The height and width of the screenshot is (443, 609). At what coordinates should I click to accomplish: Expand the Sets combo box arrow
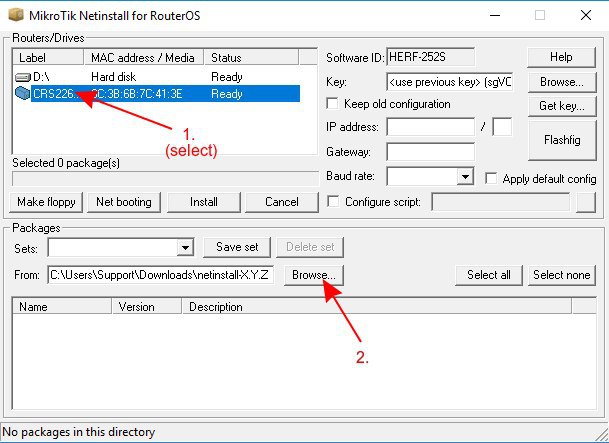(x=185, y=247)
